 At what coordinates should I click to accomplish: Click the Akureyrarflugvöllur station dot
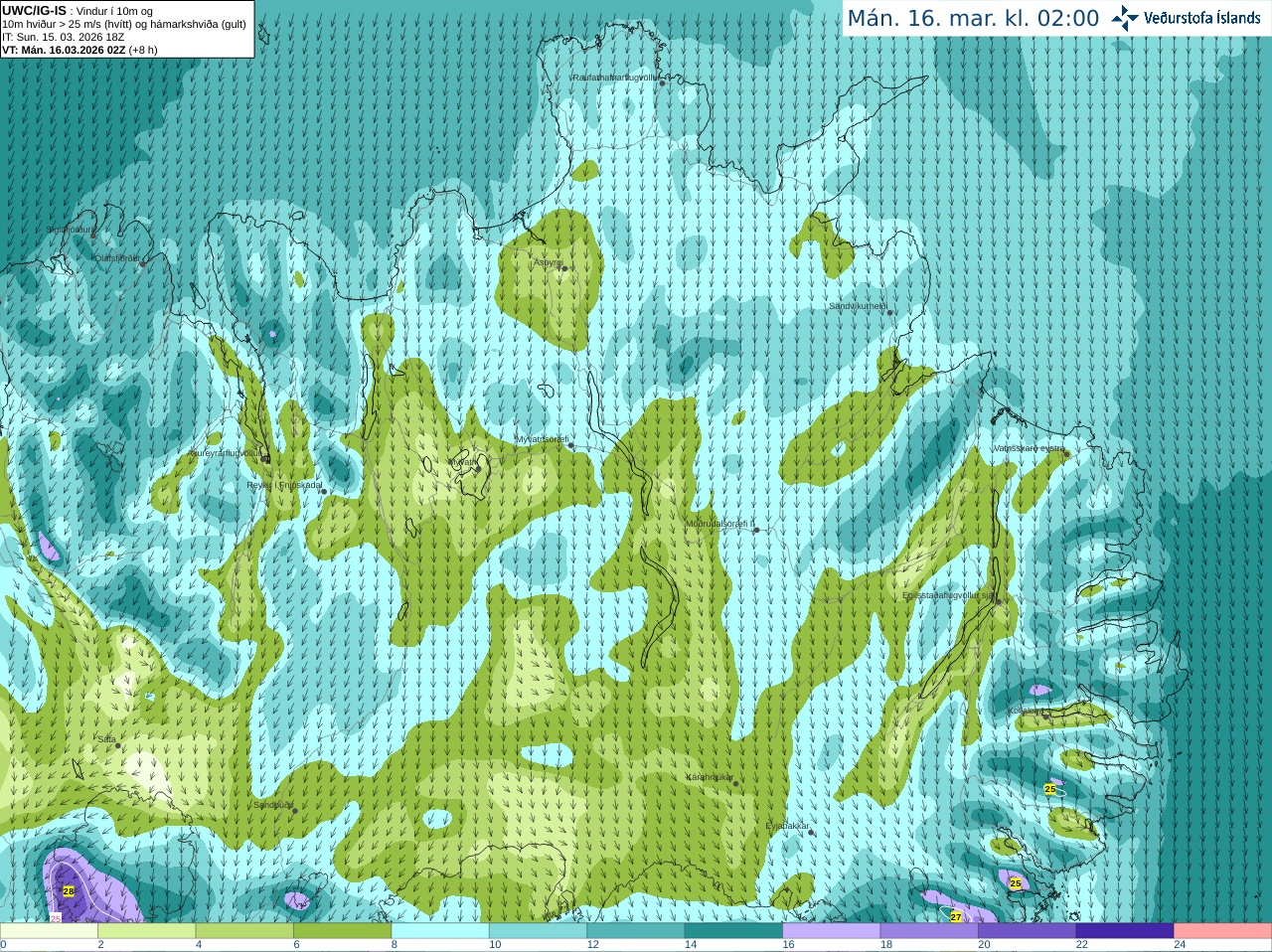coord(265,459)
